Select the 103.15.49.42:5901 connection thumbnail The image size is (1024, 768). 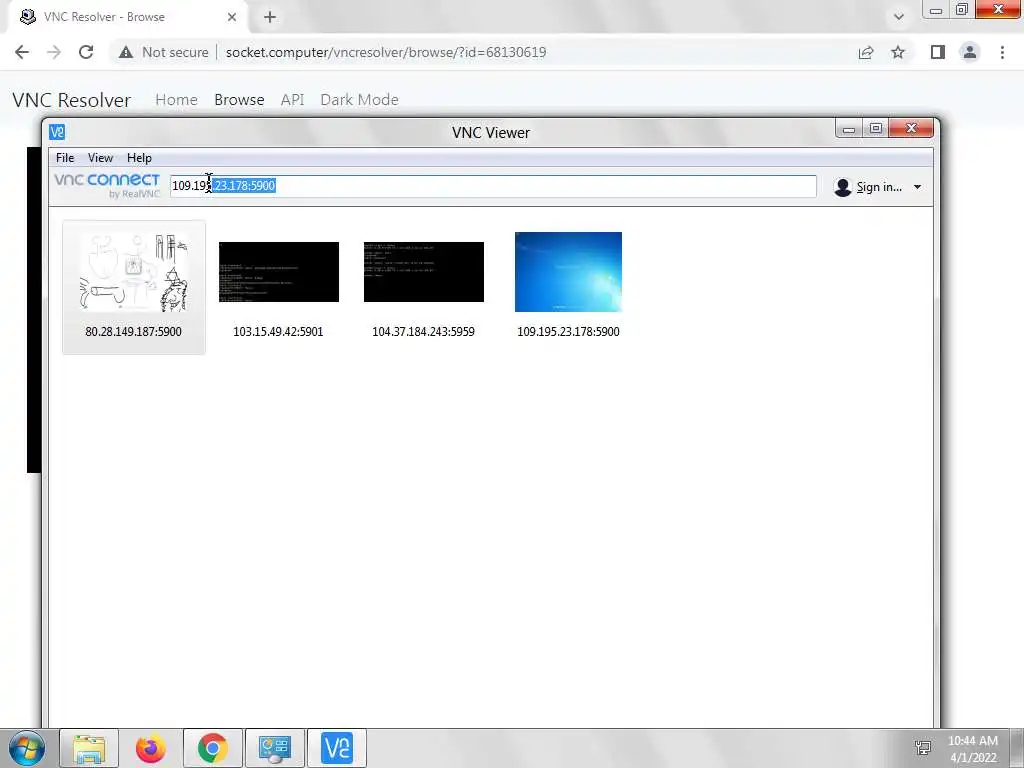coord(279,272)
